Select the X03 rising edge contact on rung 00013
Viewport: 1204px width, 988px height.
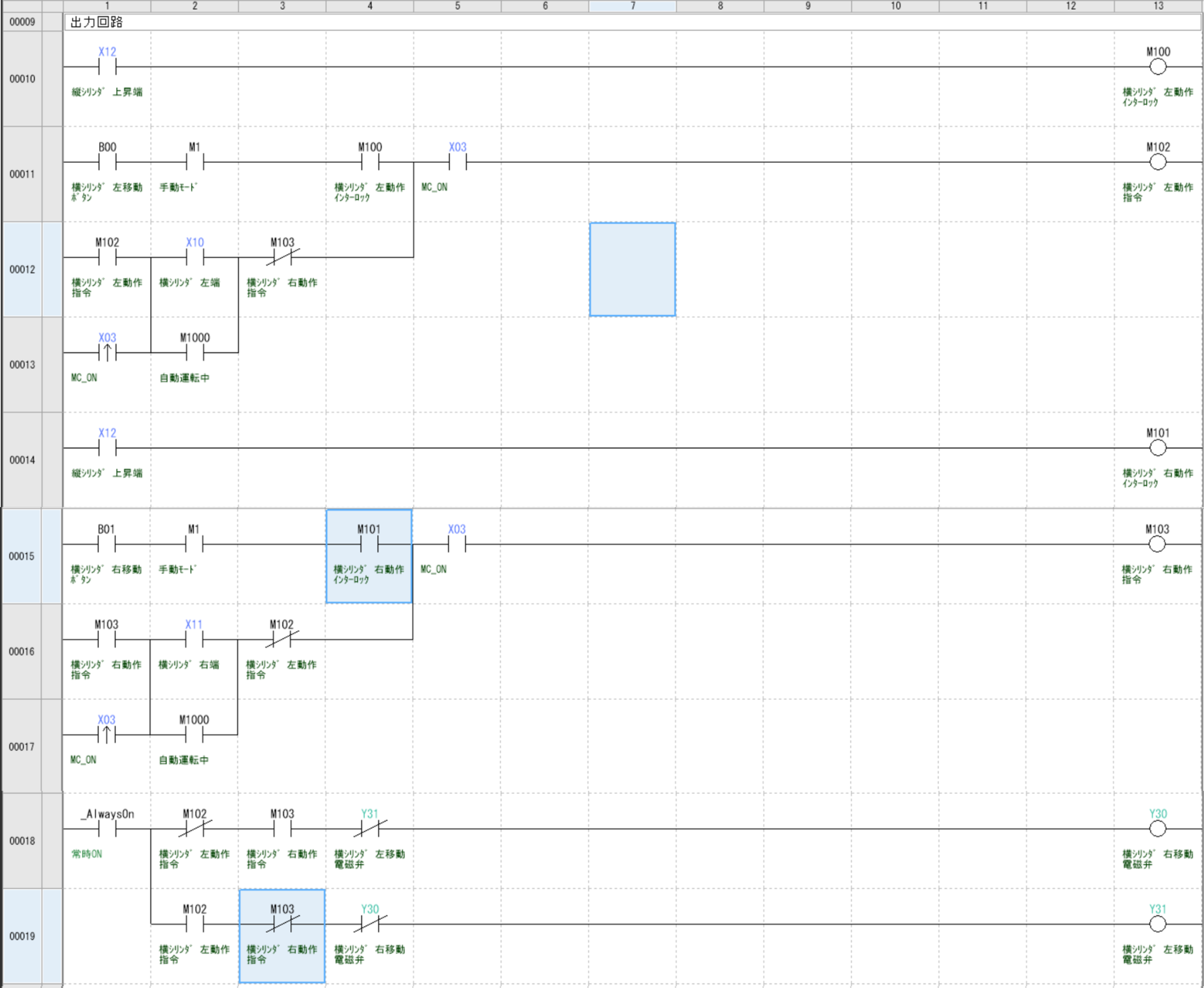[107, 353]
